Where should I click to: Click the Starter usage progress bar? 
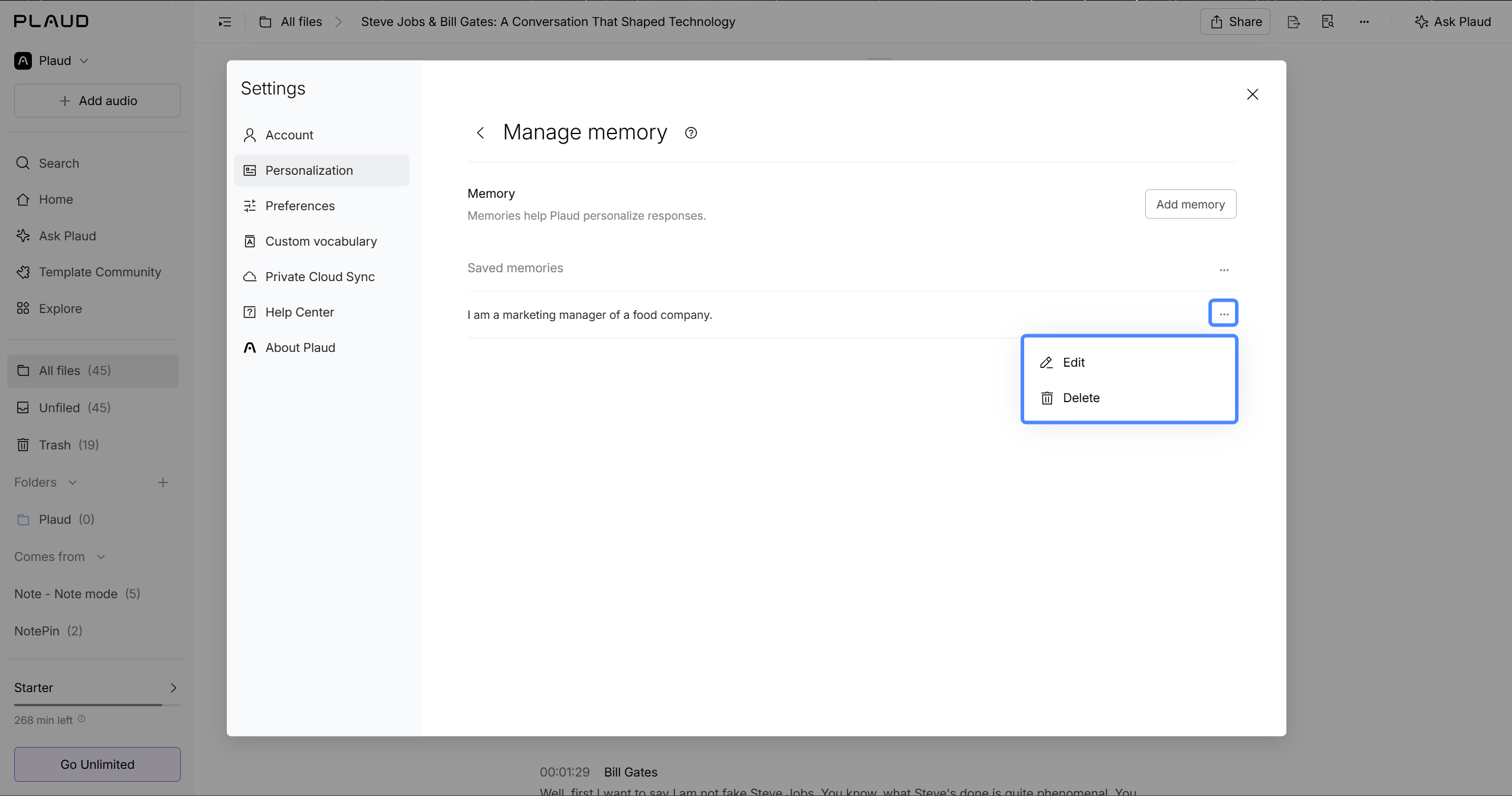point(97,704)
